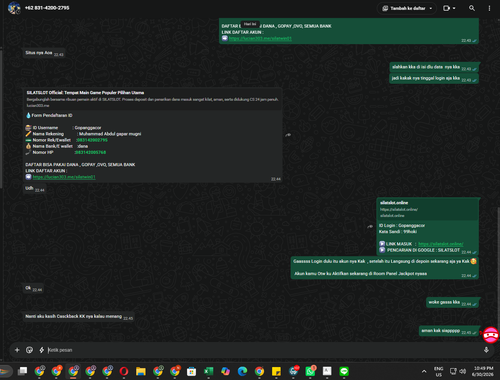Open Opera browser from the taskbar
Screen dimensions: 500x380
[124, 371]
